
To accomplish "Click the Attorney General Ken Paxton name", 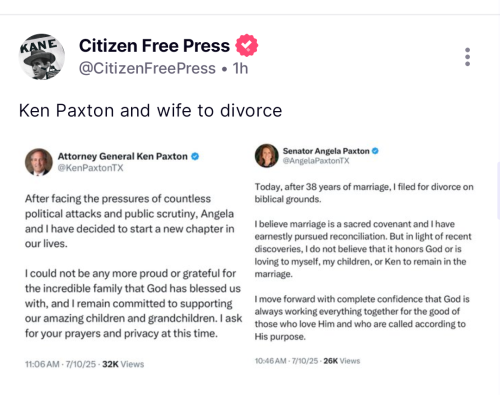I will (123, 156).
